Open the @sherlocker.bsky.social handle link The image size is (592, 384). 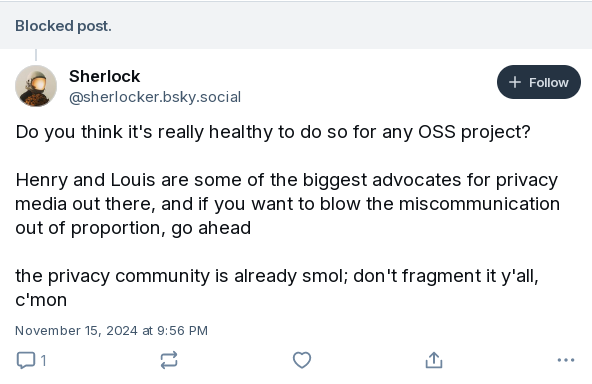[x=155, y=97]
